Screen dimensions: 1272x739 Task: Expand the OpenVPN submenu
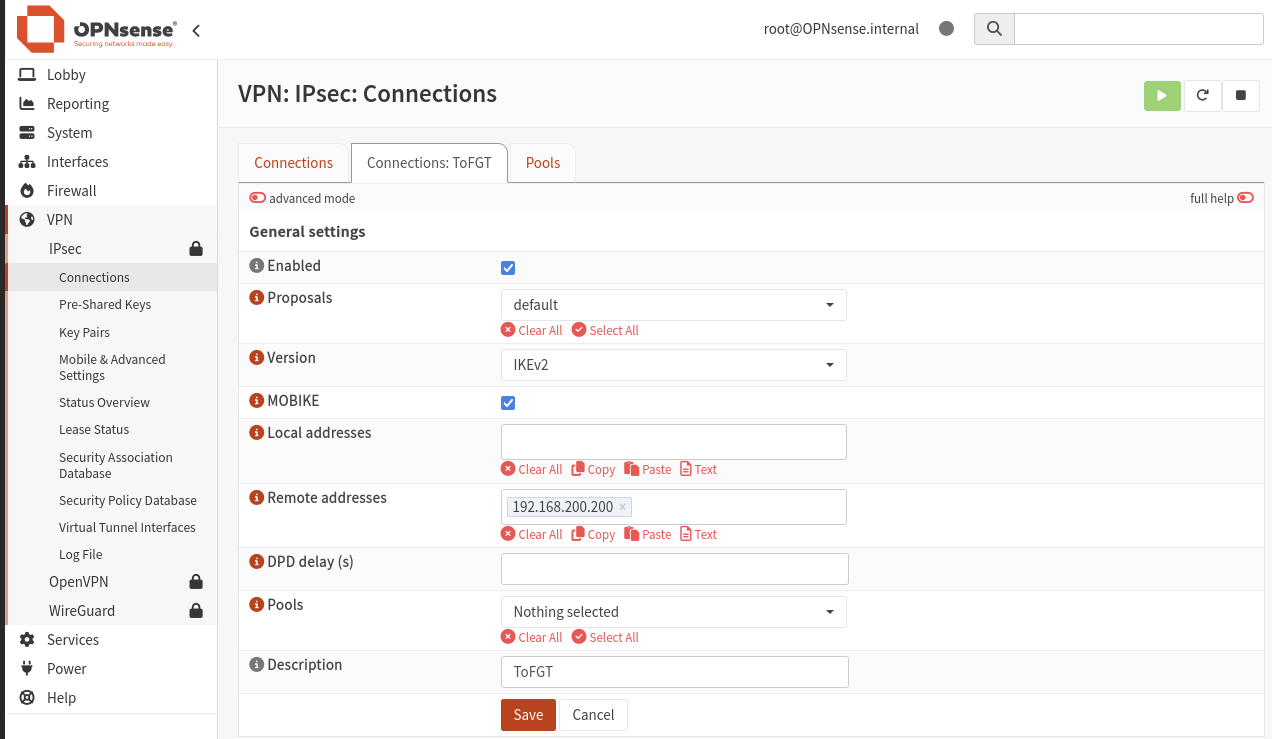[x=110, y=582]
